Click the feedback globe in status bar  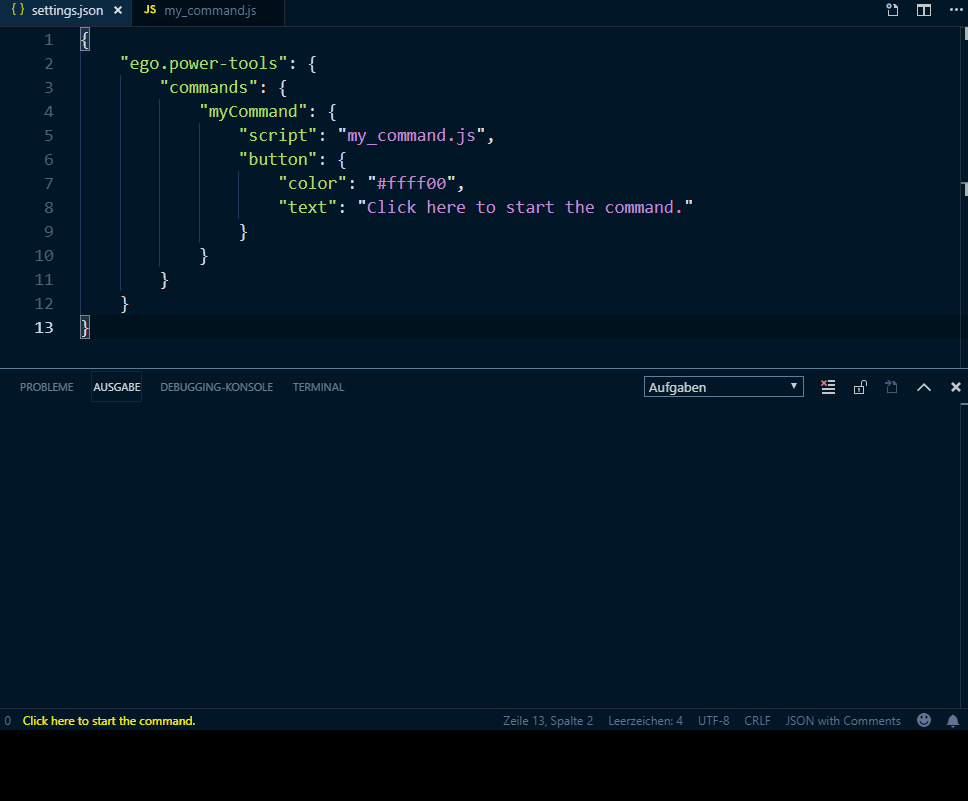click(x=923, y=720)
